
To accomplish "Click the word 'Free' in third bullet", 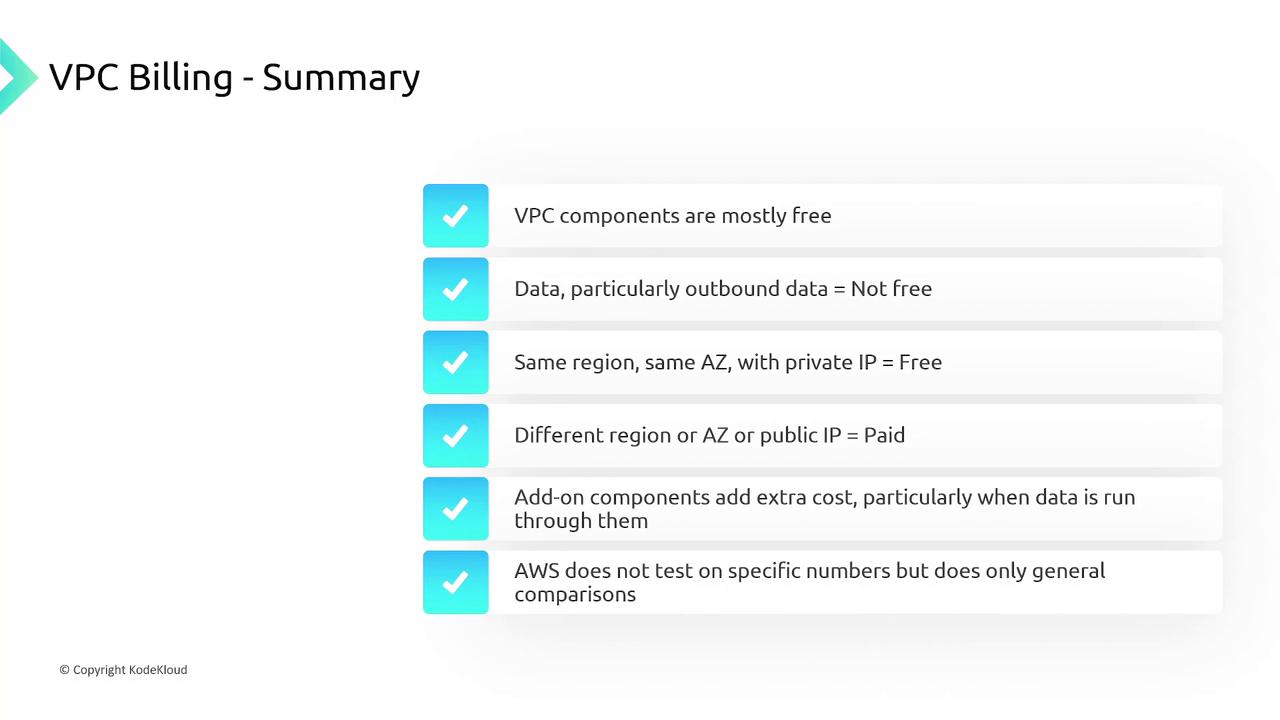I will click(x=920, y=362).
